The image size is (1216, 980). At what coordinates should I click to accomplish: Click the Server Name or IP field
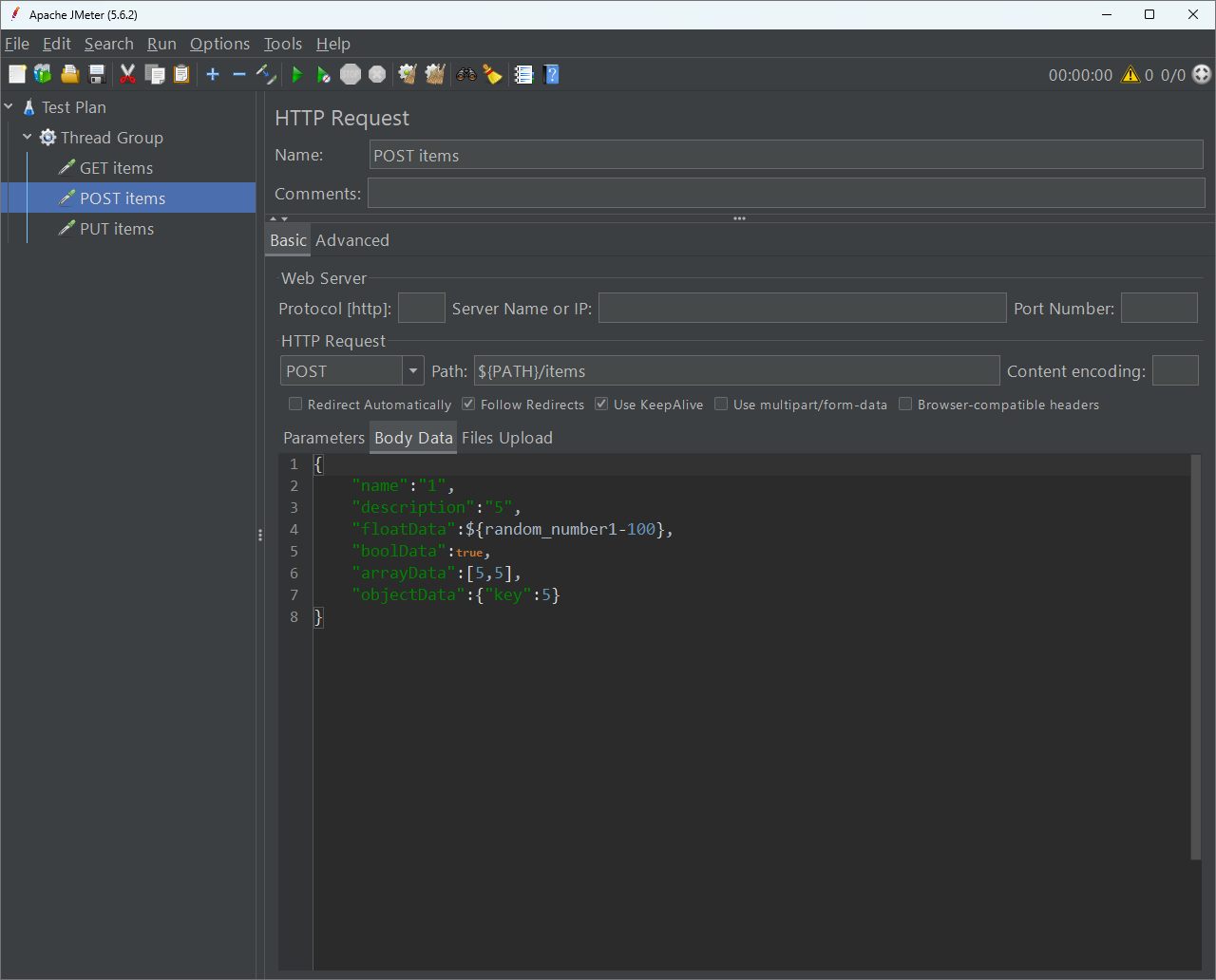point(802,309)
